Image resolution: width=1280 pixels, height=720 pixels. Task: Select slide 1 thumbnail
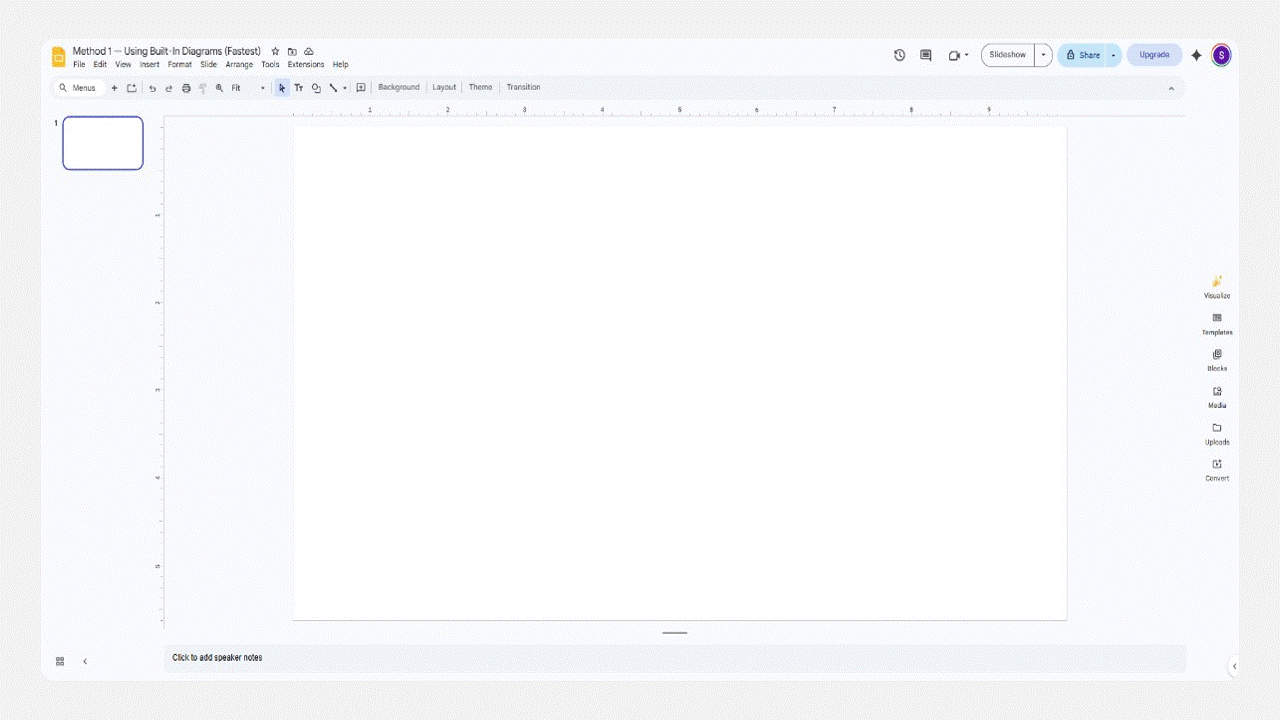103,143
